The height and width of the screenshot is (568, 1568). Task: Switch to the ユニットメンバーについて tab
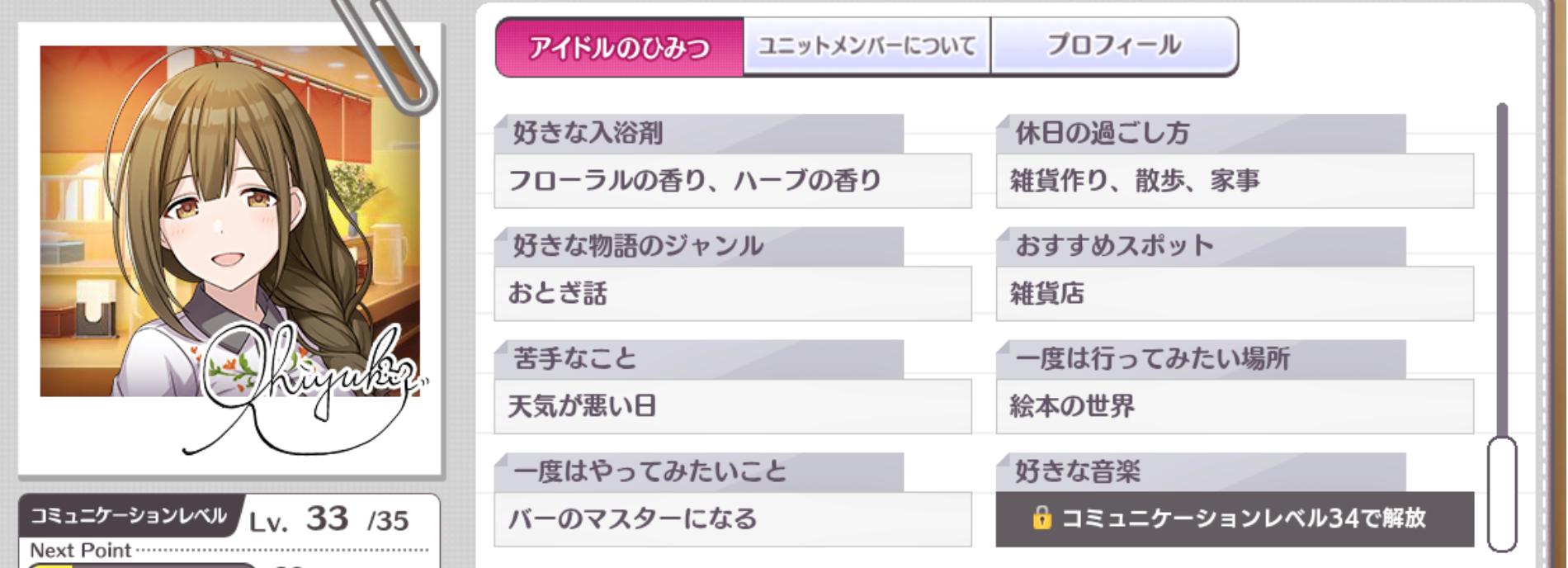[x=867, y=46]
